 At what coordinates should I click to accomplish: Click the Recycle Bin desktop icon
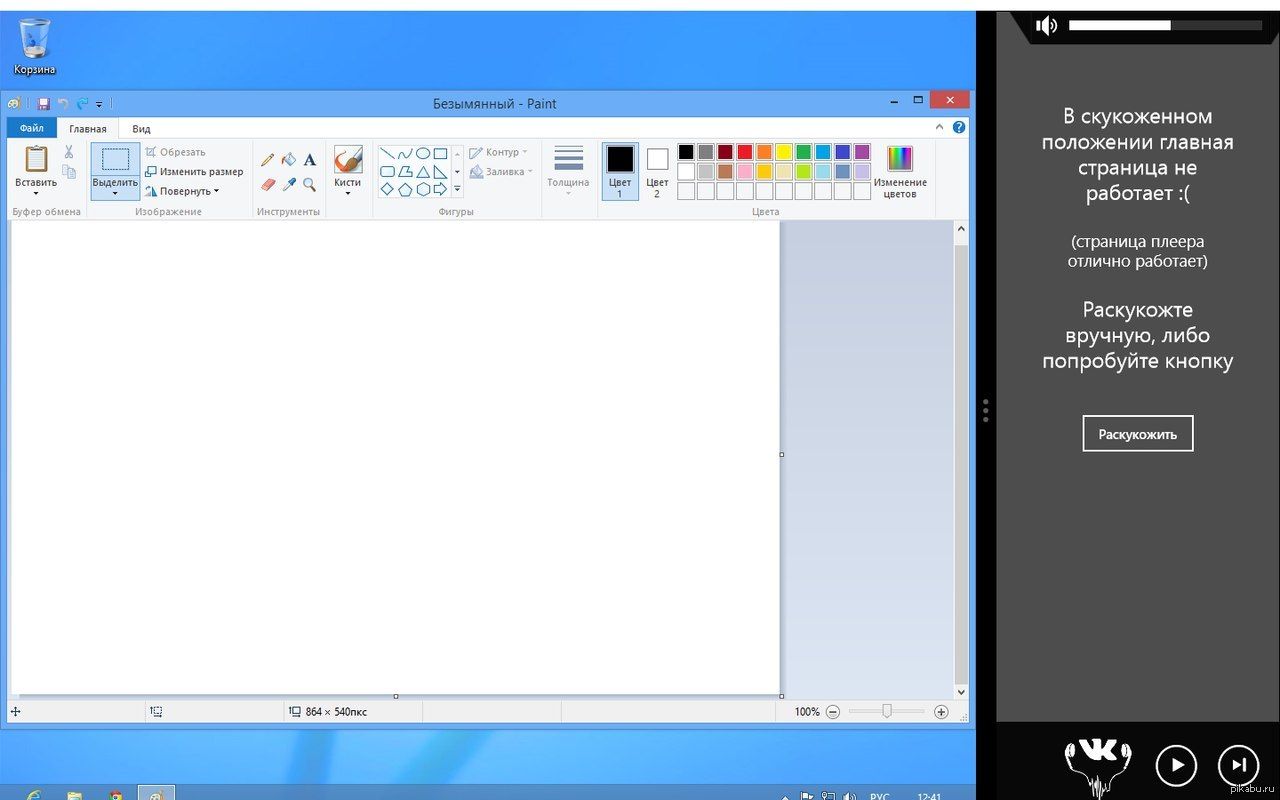coord(35,47)
